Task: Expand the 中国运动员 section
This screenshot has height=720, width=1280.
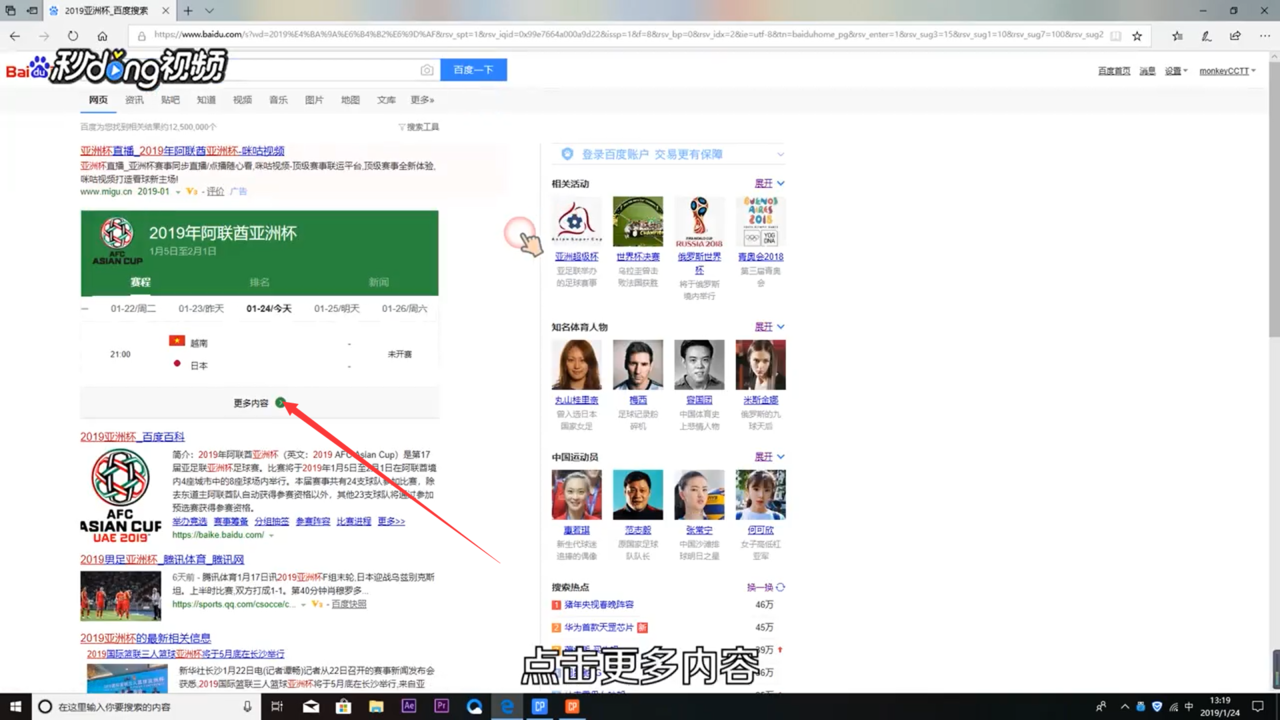Action: 769,457
